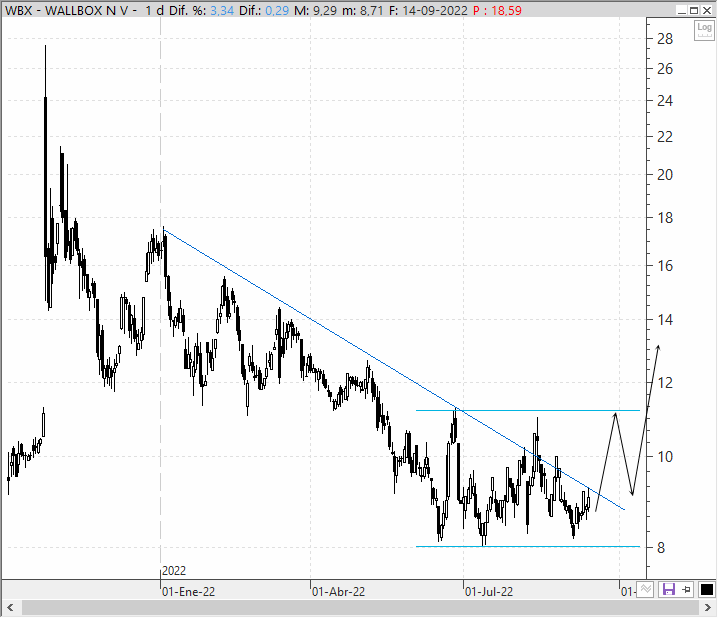This screenshot has width=718, height=618.
Task: Click the F: 14-09-2022 date text
Action: (428, 10)
